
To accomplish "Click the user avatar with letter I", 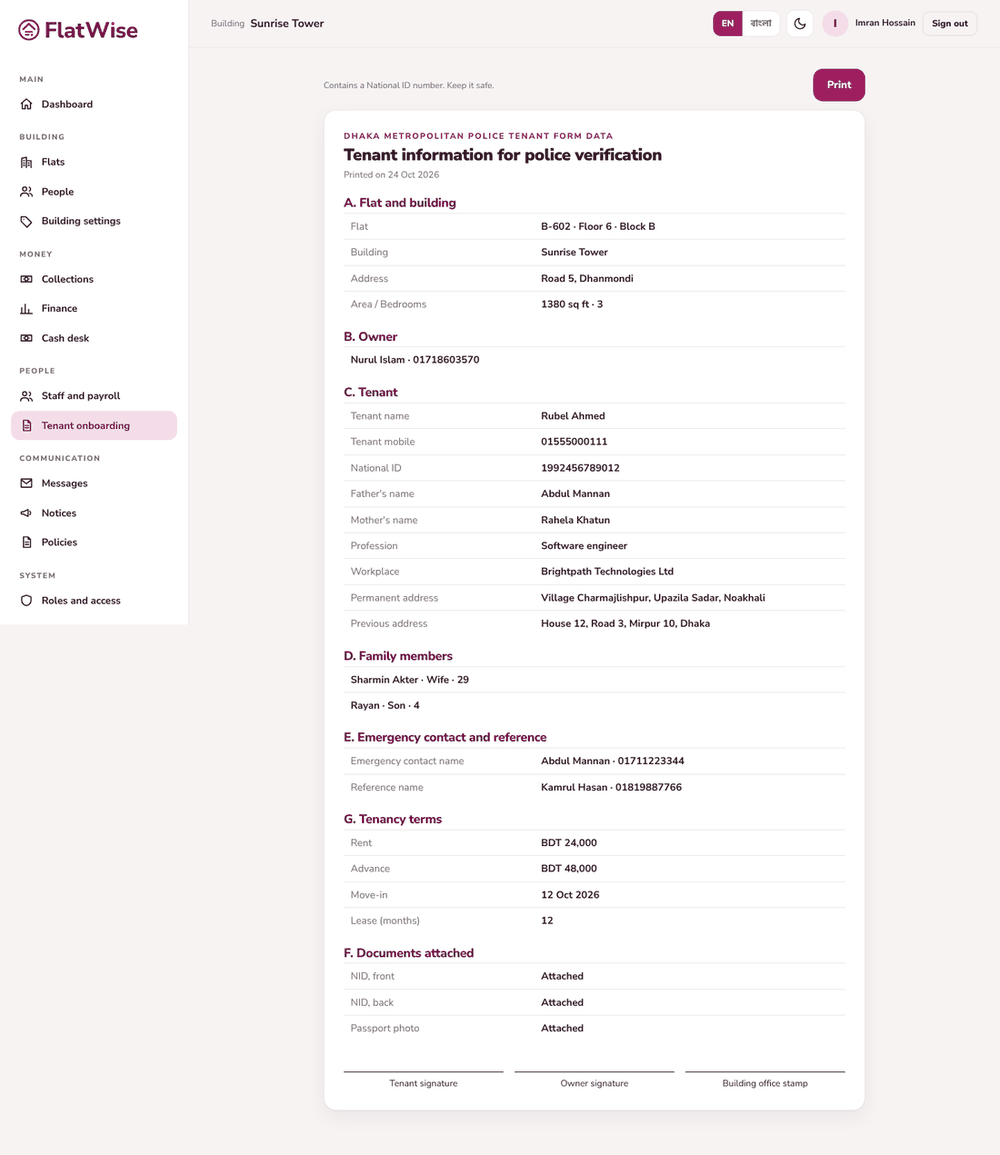I will coord(835,24).
